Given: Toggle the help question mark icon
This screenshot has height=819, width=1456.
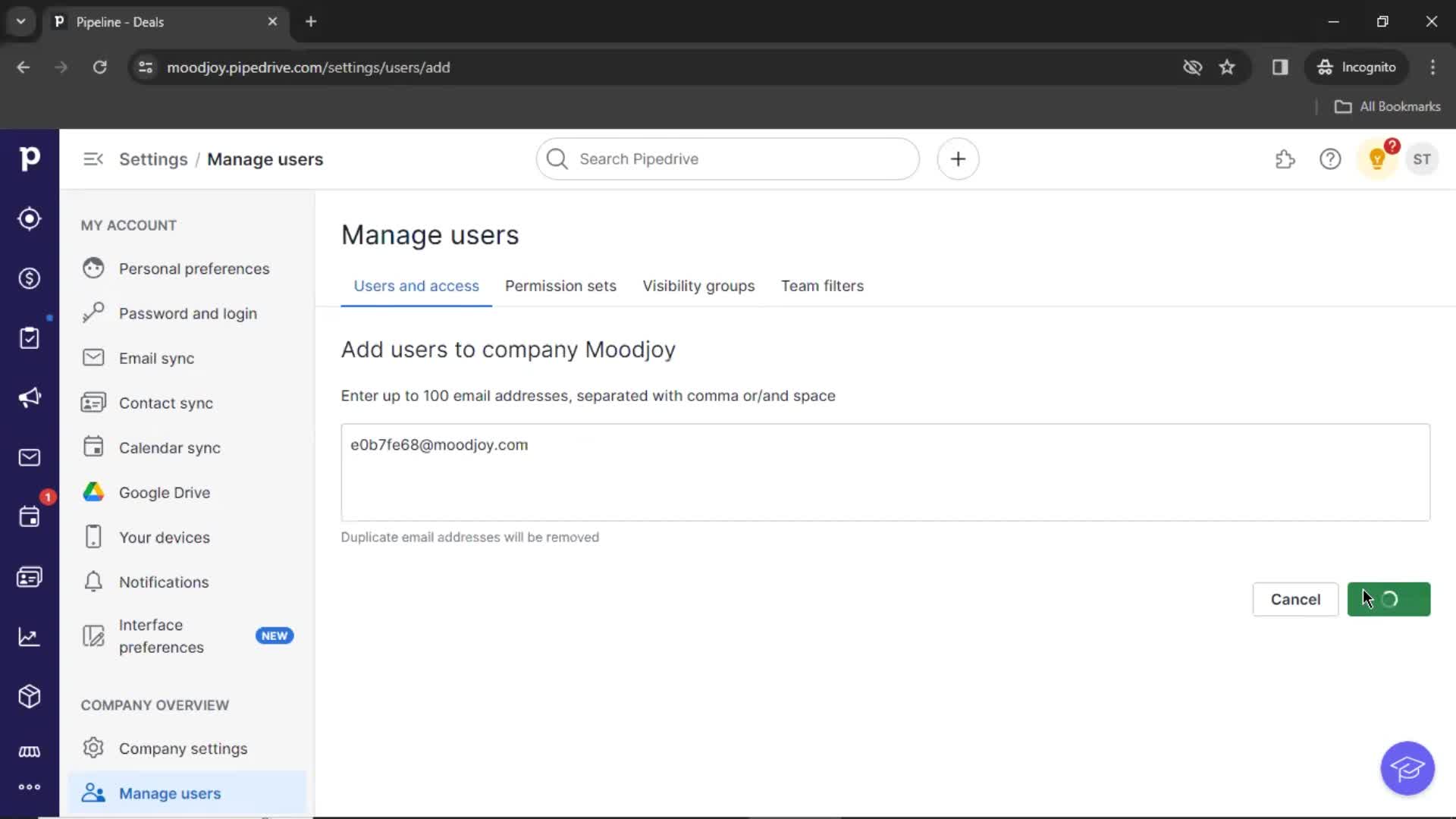Looking at the screenshot, I should click(1330, 159).
